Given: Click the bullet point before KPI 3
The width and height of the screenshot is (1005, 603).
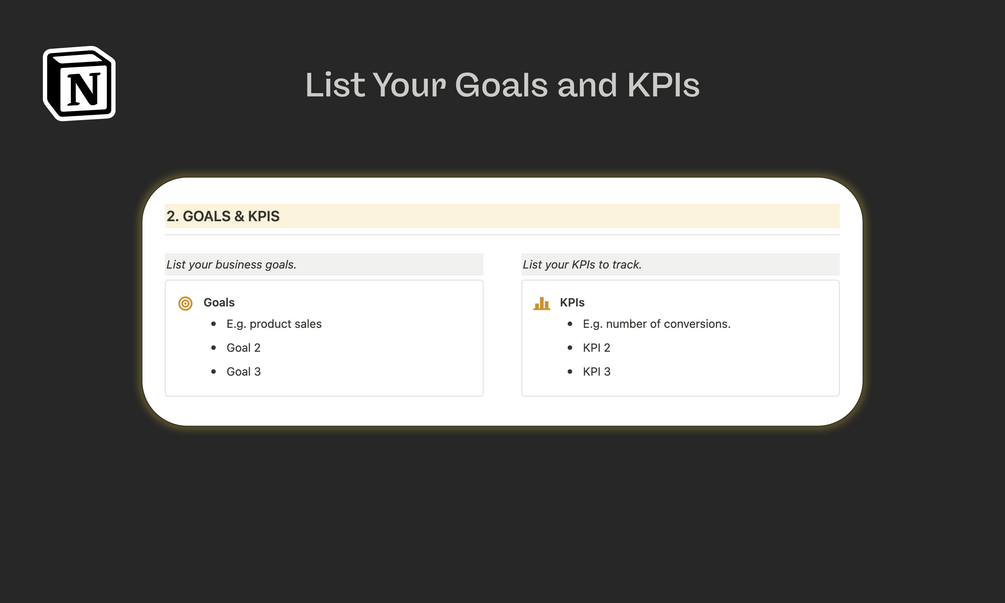Looking at the screenshot, I should click(570, 372).
